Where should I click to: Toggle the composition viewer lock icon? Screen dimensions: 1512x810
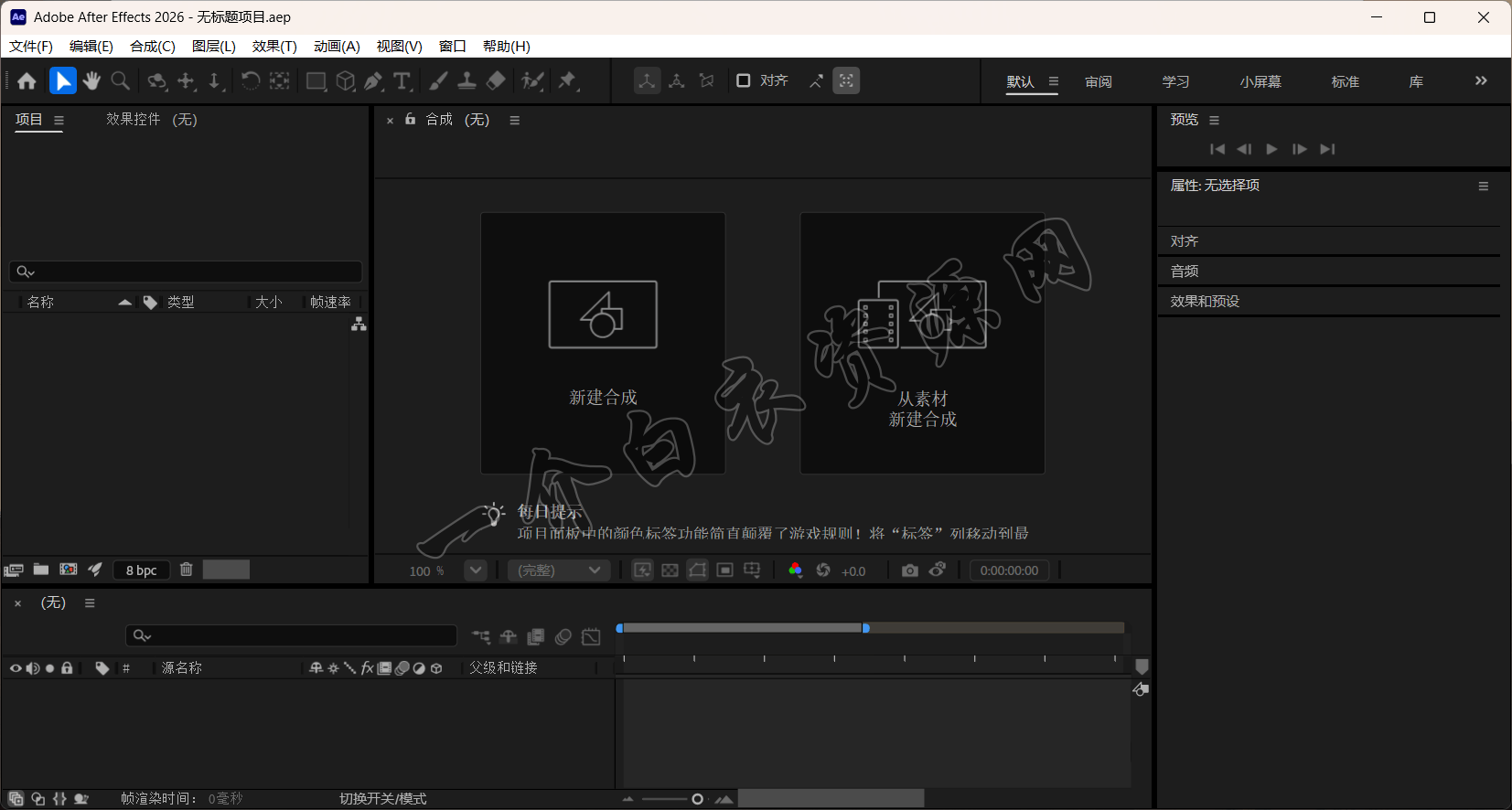pyautogui.click(x=411, y=119)
